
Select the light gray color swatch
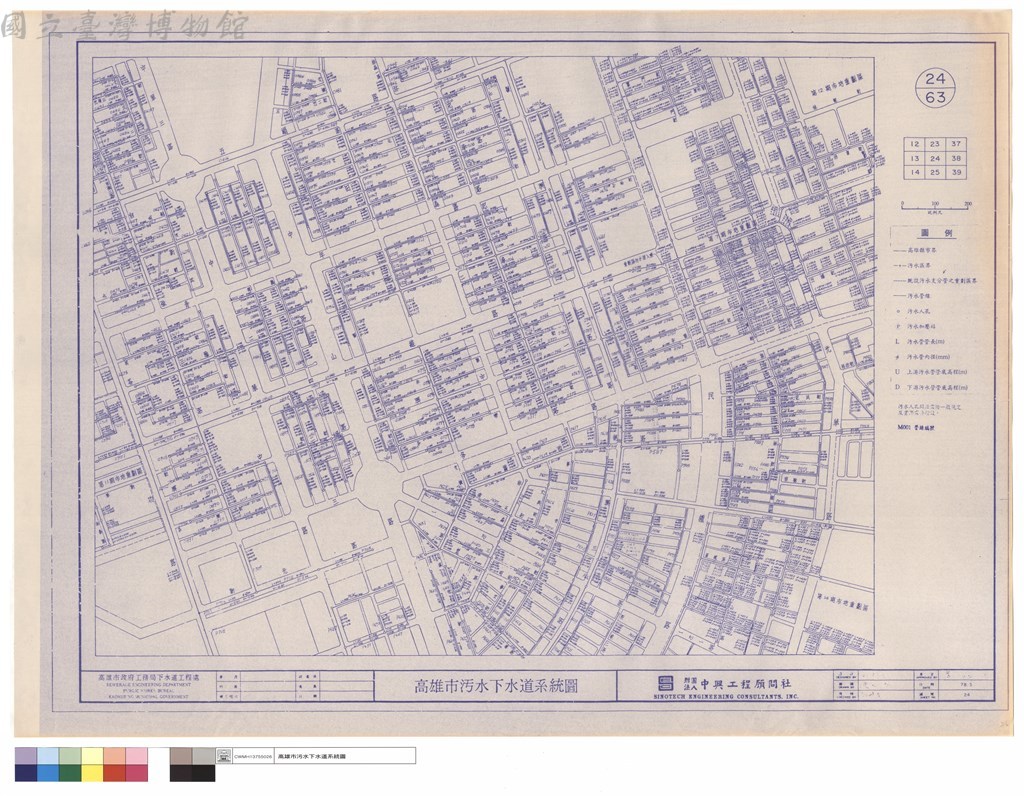pyautogui.click(x=203, y=756)
